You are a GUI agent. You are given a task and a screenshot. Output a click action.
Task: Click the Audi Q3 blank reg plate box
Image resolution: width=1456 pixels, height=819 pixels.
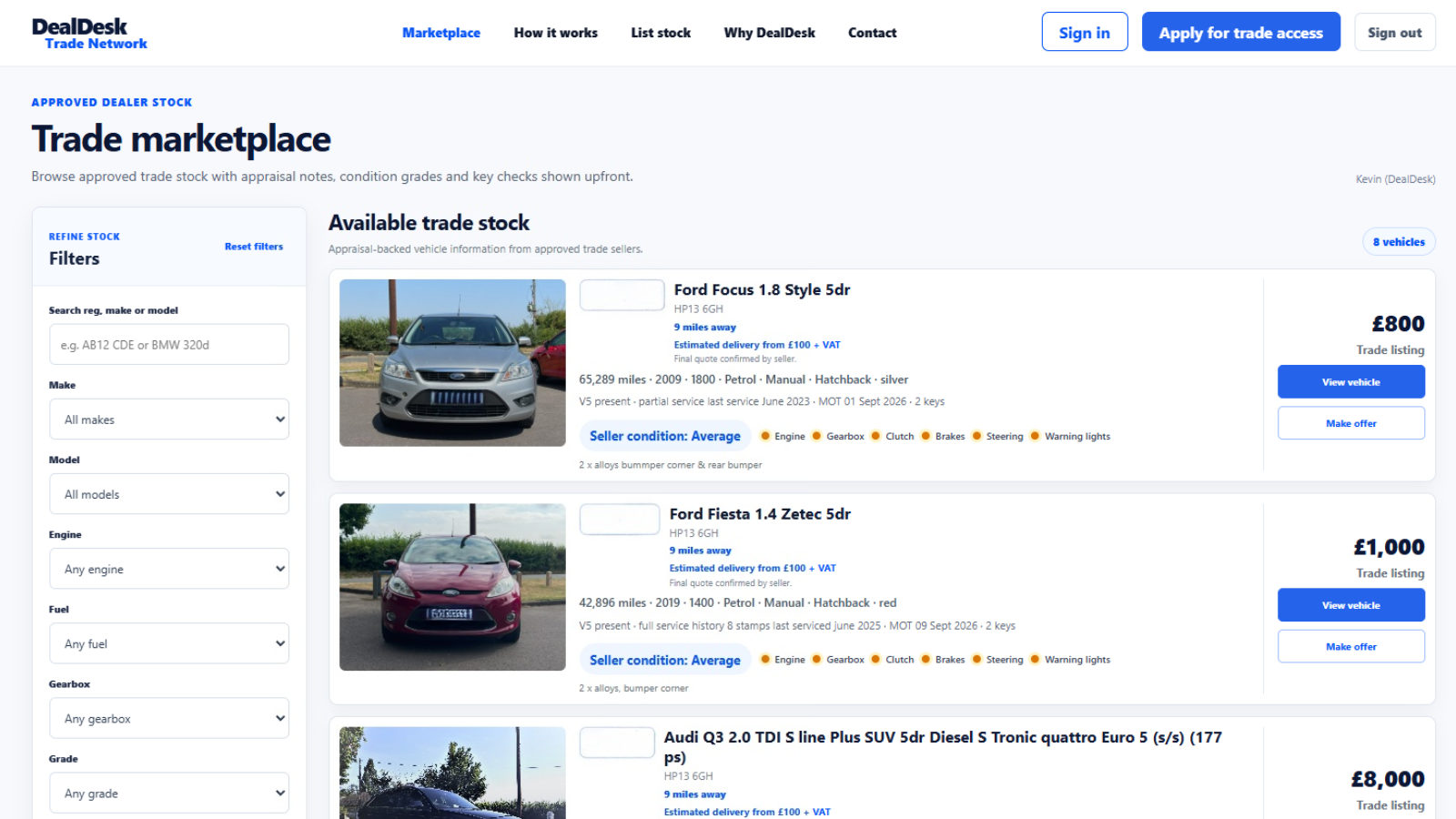617,743
